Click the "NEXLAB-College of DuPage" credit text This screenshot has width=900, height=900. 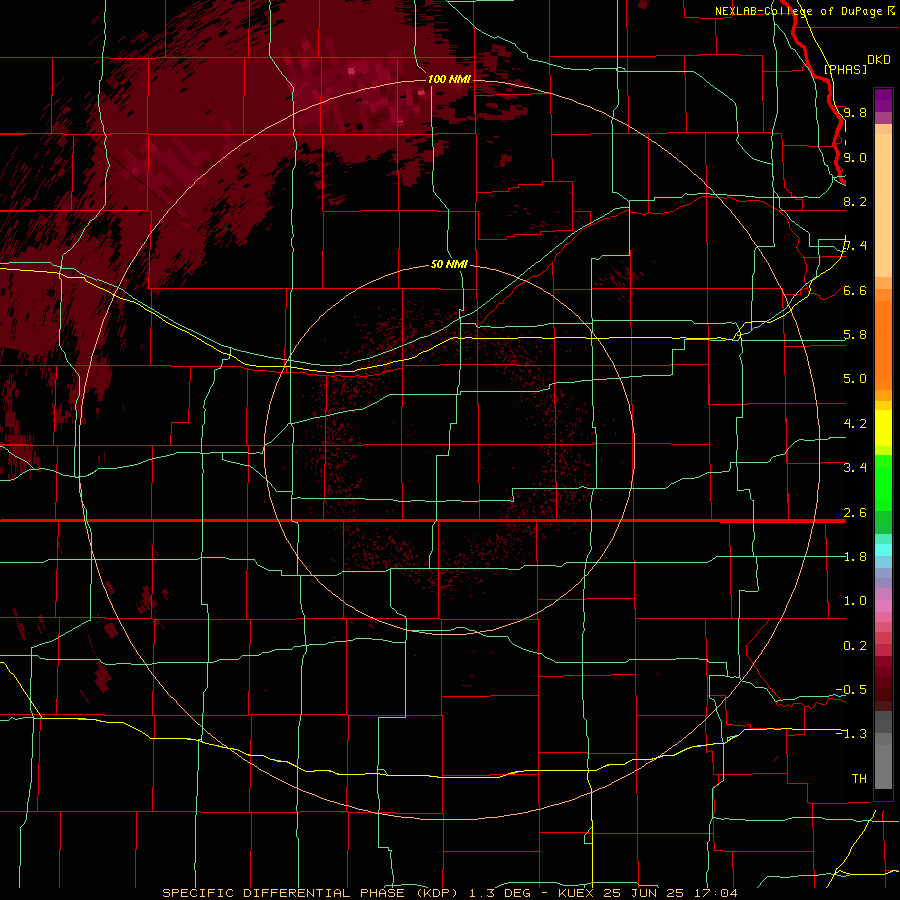[x=799, y=11]
